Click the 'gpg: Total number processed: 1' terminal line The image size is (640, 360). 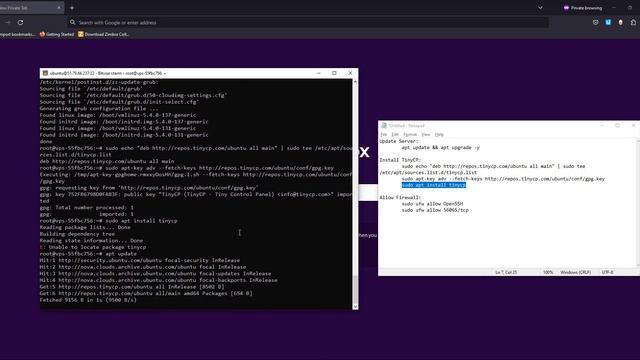[87, 207]
